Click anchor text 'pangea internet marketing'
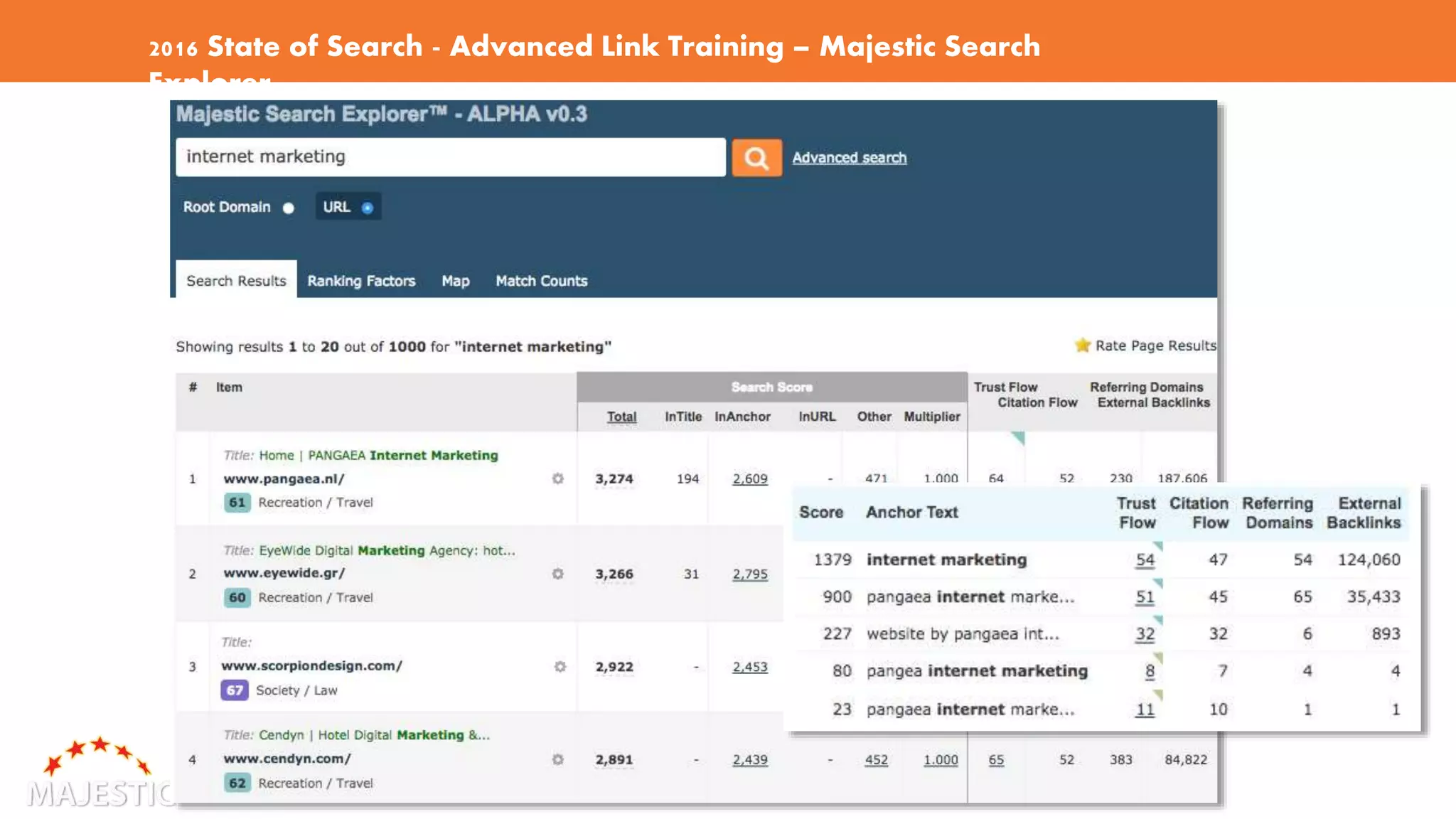 pyautogui.click(x=977, y=671)
